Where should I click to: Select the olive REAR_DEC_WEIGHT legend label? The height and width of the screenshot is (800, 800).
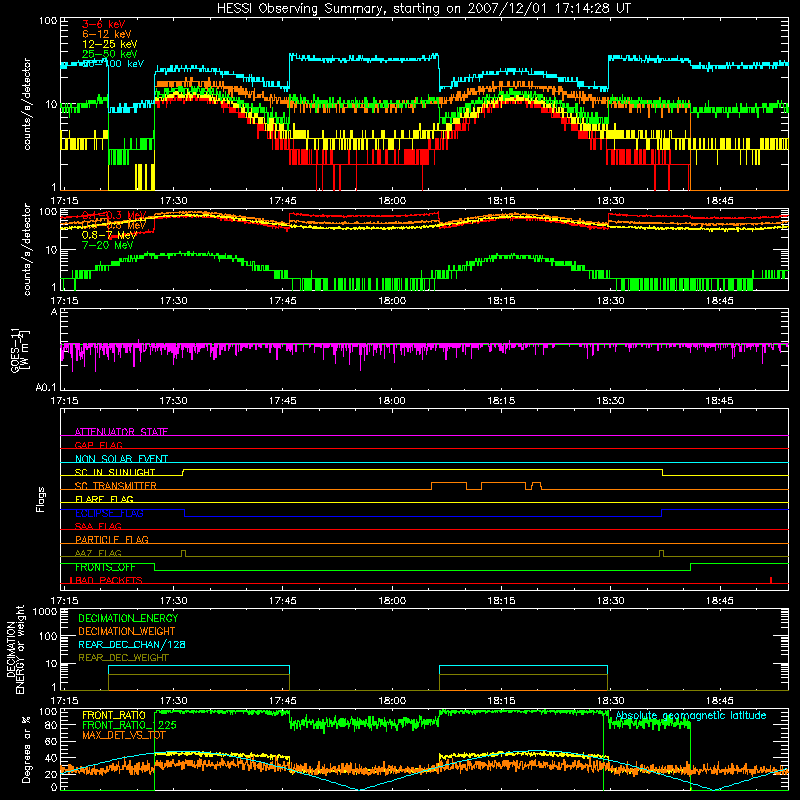click(x=123, y=658)
